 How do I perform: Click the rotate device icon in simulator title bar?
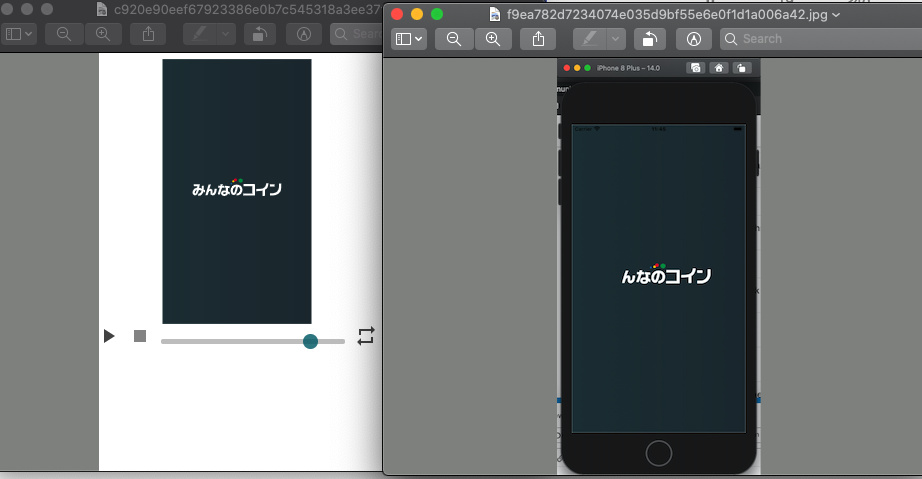pos(741,68)
